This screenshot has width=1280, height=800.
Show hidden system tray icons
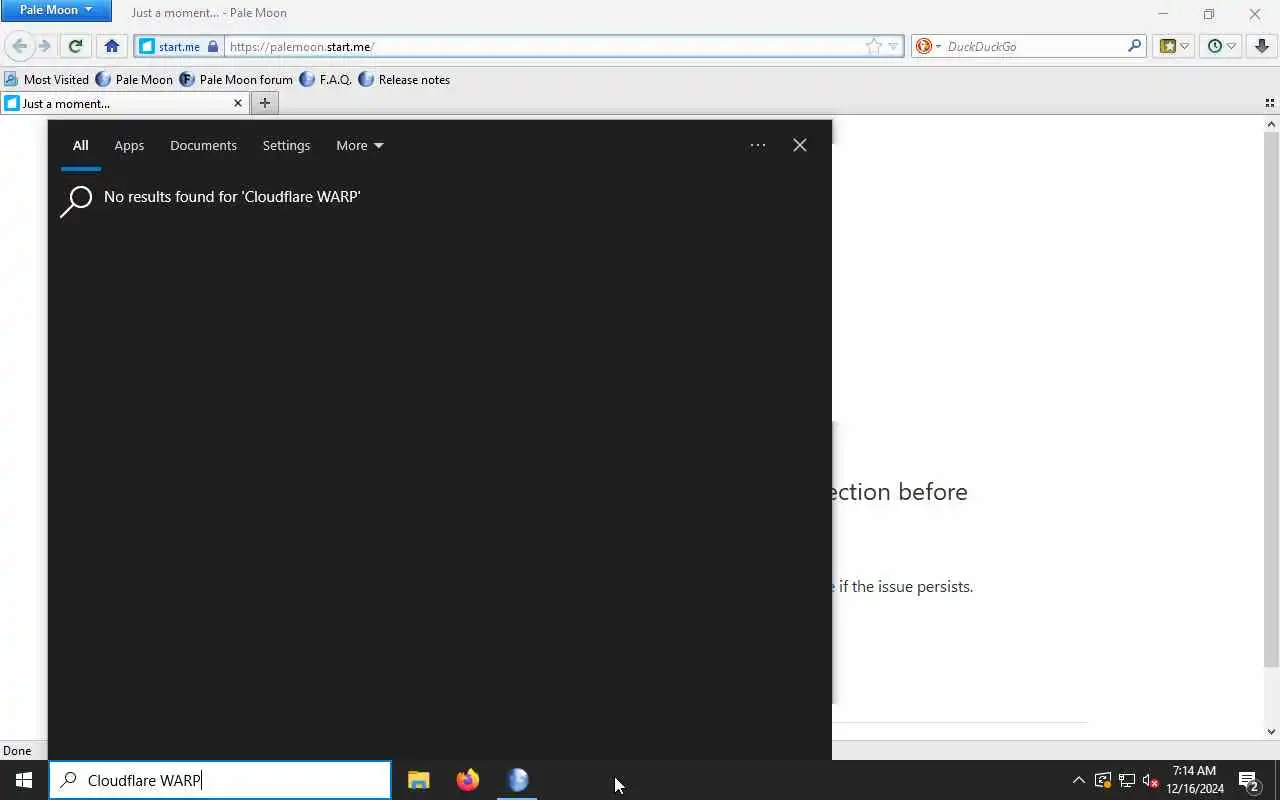click(x=1078, y=780)
